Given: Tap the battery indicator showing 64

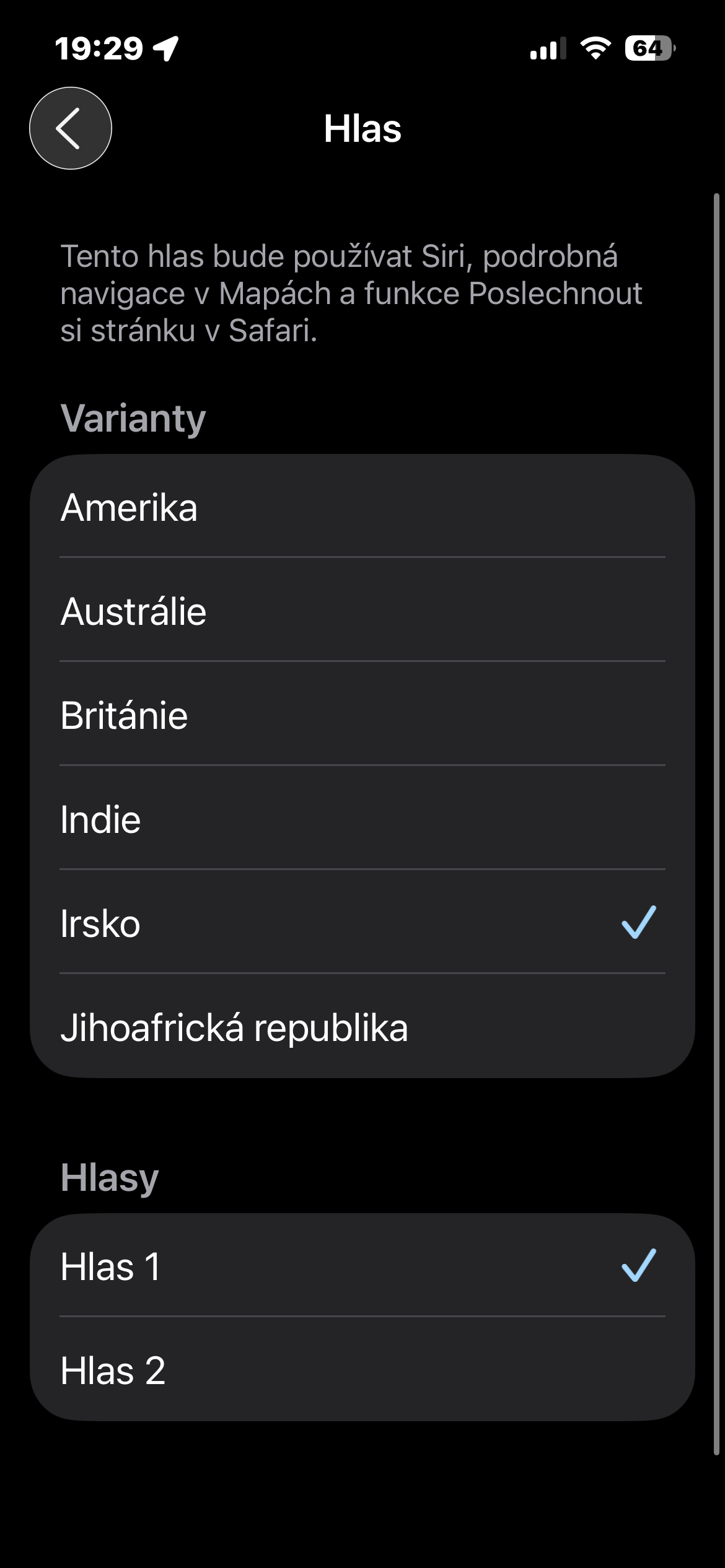Looking at the screenshot, I should [650, 48].
